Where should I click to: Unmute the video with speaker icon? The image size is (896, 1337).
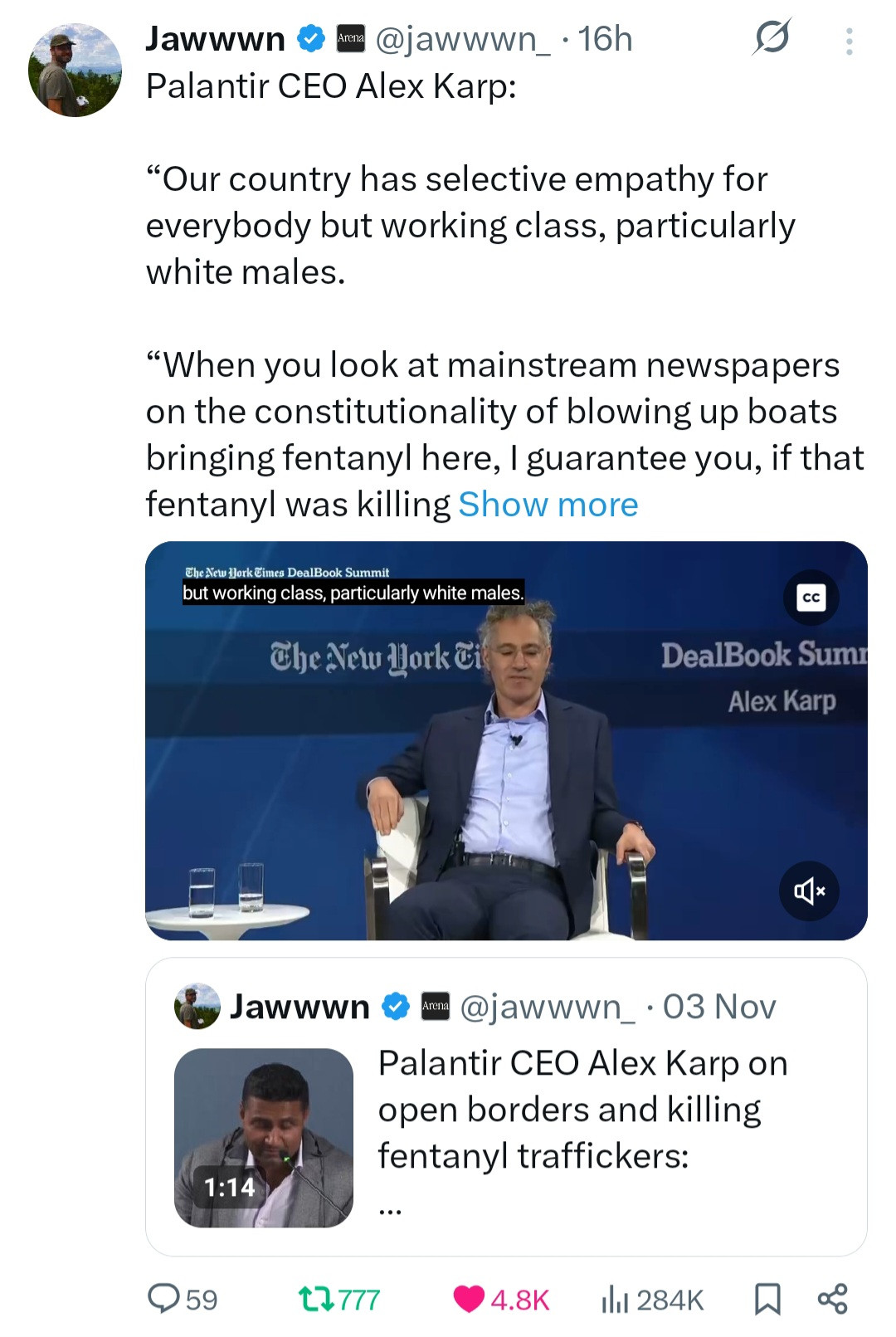[809, 891]
